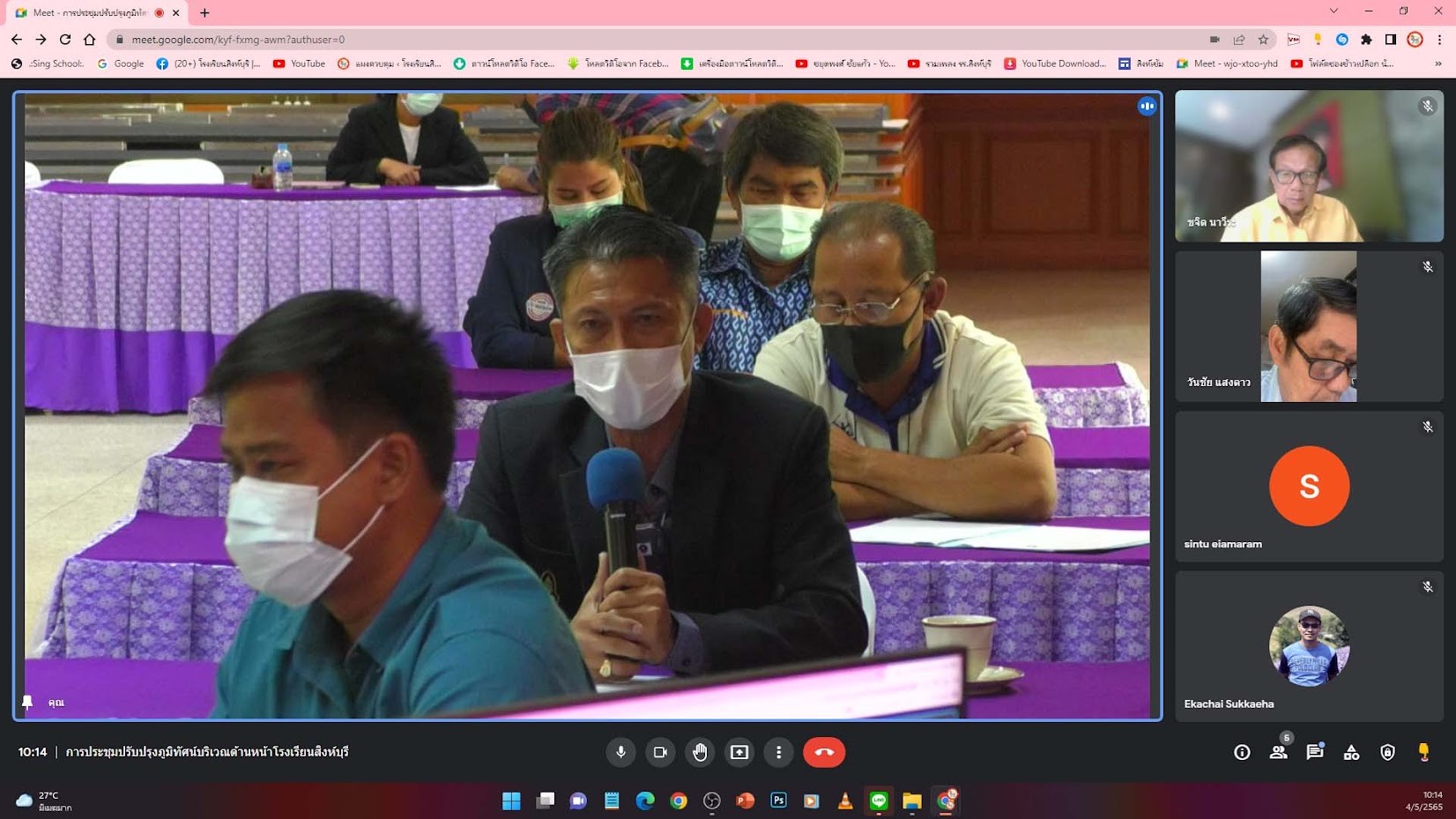The height and width of the screenshot is (819, 1456).
Task: Open the chat messages panel
Action: point(1314,752)
